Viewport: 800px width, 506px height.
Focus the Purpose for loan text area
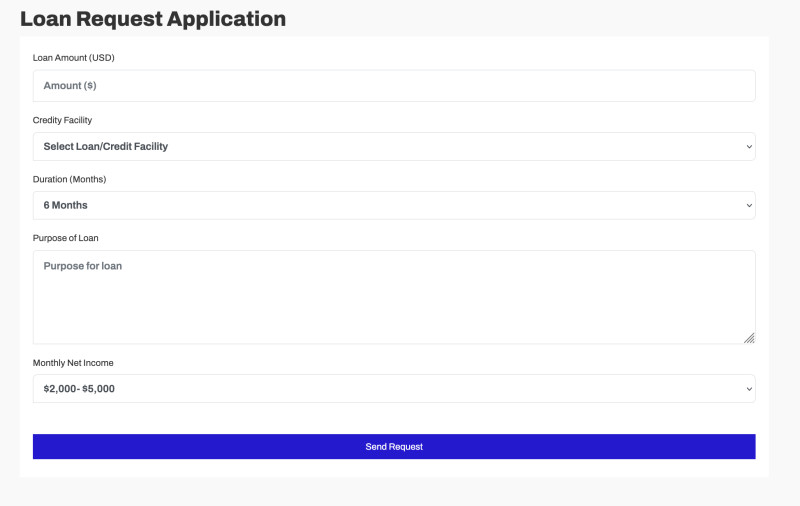(394, 297)
